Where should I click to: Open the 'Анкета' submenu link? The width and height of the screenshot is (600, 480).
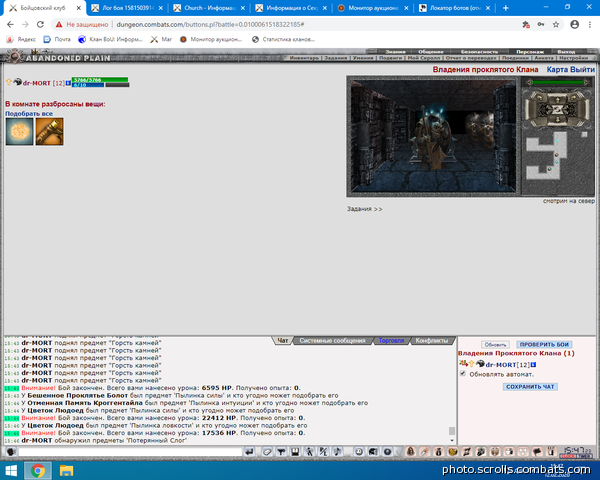(544, 58)
